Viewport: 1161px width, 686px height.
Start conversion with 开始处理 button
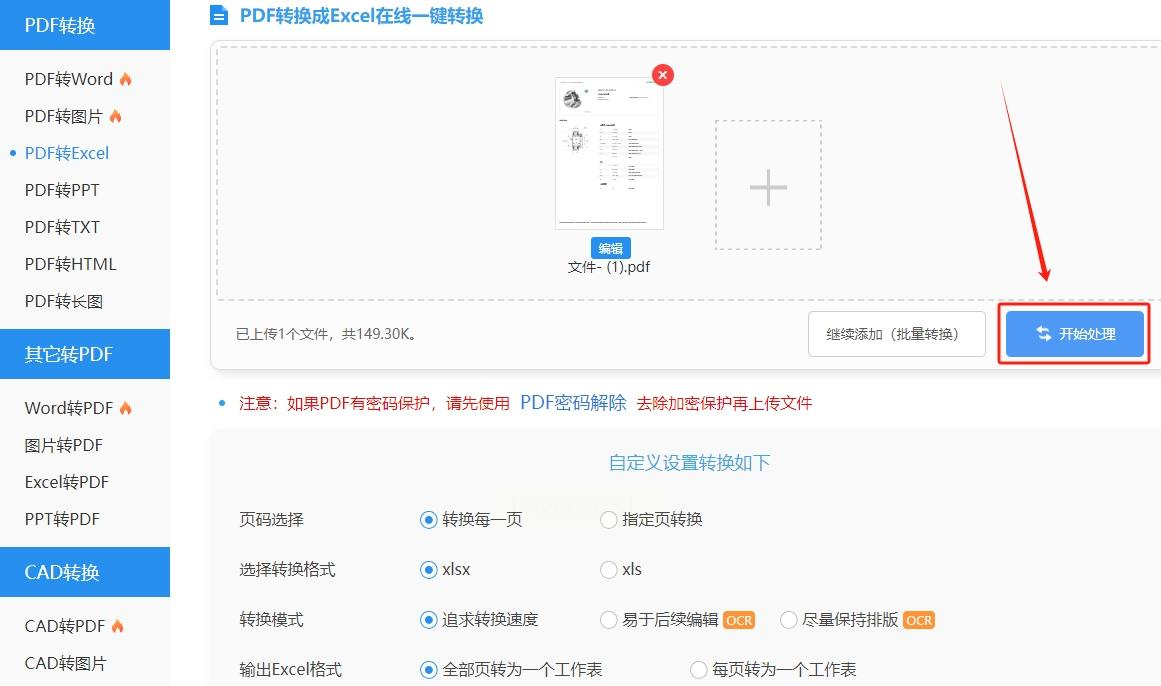[1074, 334]
